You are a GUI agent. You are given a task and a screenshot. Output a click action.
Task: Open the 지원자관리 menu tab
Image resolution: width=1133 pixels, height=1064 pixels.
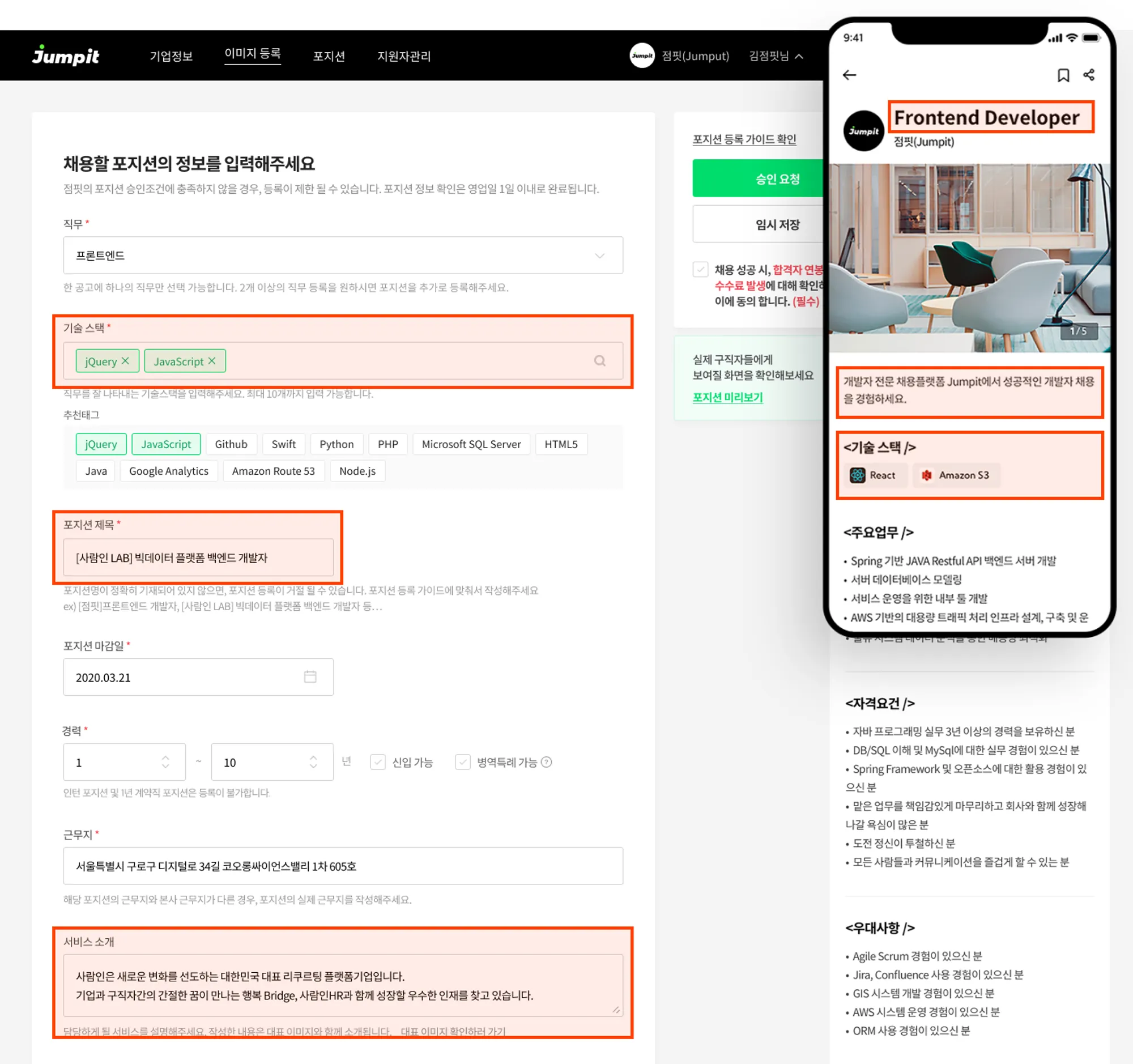(x=403, y=56)
